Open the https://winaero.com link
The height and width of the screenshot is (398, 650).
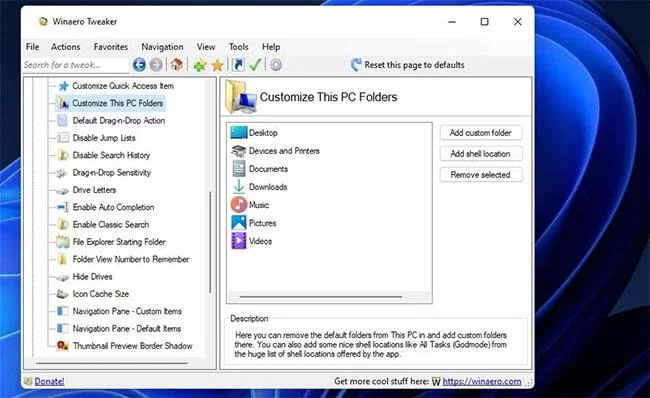click(x=482, y=381)
